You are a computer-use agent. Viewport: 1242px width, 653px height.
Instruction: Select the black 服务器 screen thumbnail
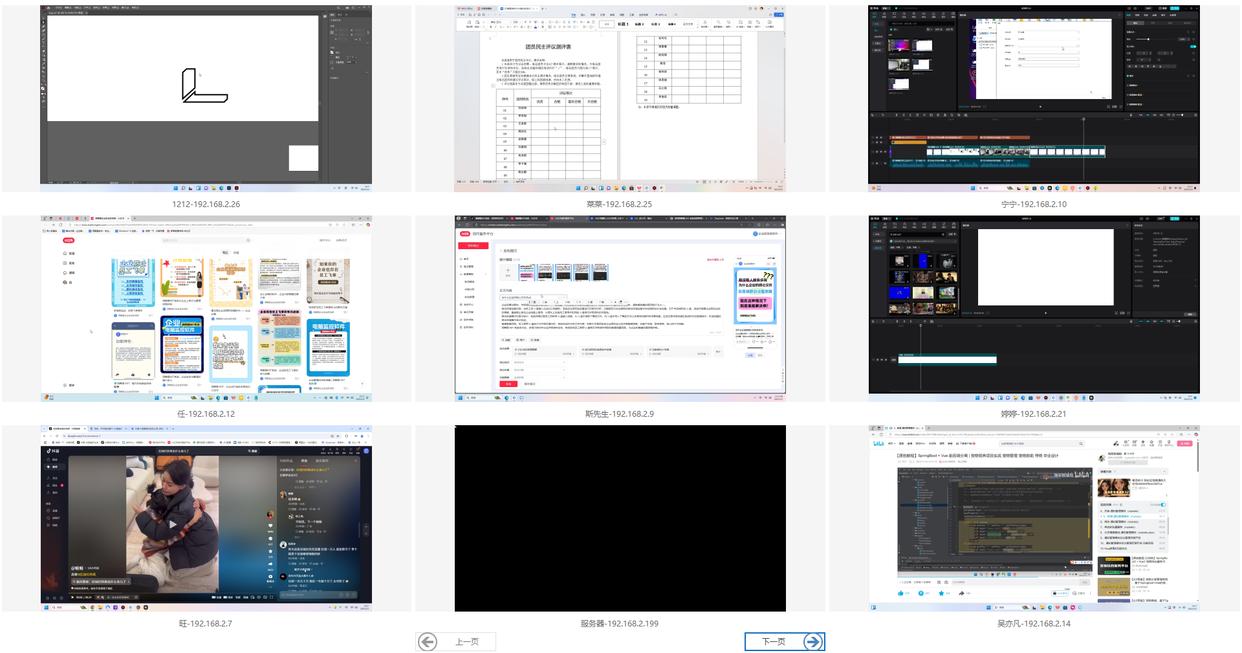(620, 518)
